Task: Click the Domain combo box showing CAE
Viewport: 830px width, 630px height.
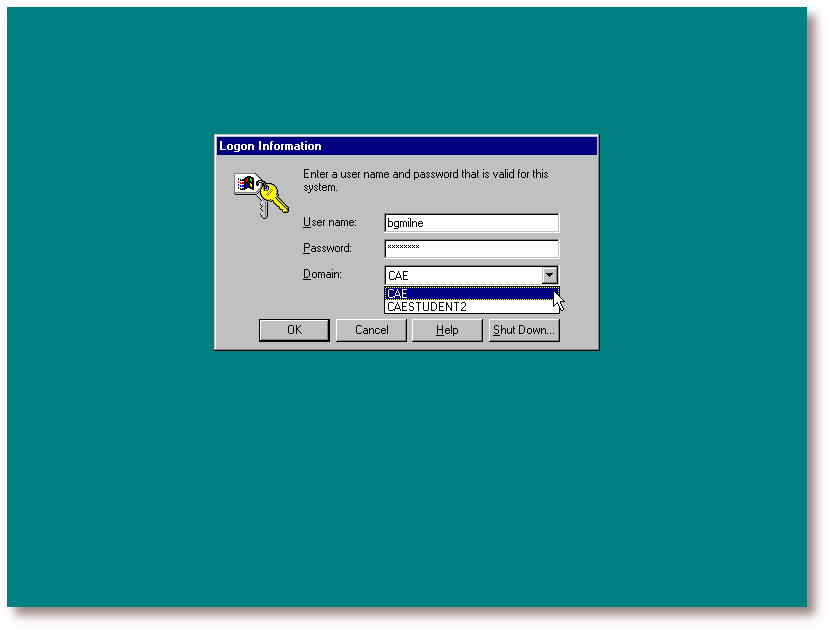Action: [462, 276]
